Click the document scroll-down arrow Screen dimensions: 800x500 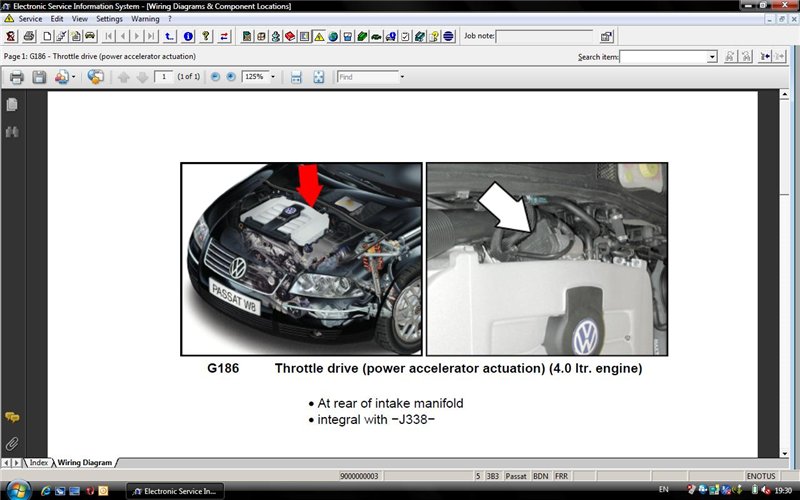click(784, 453)
